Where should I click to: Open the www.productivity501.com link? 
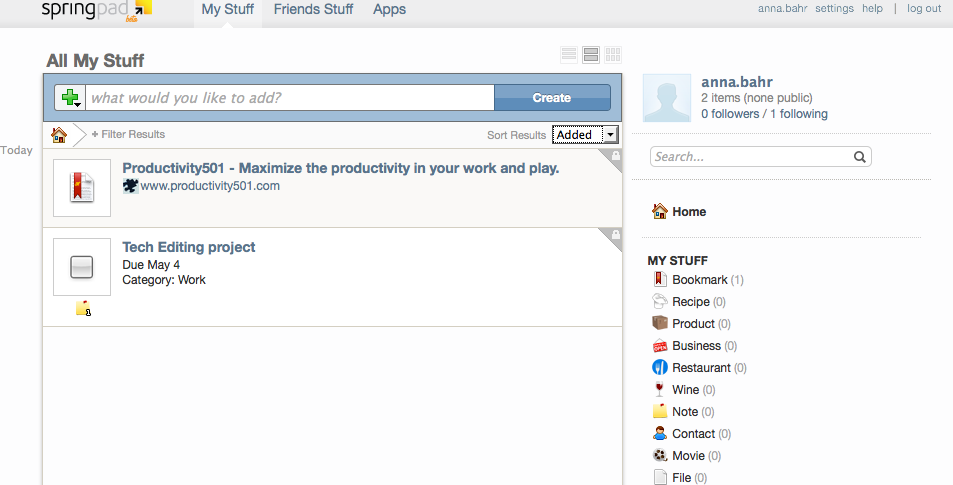click(210, 186)
